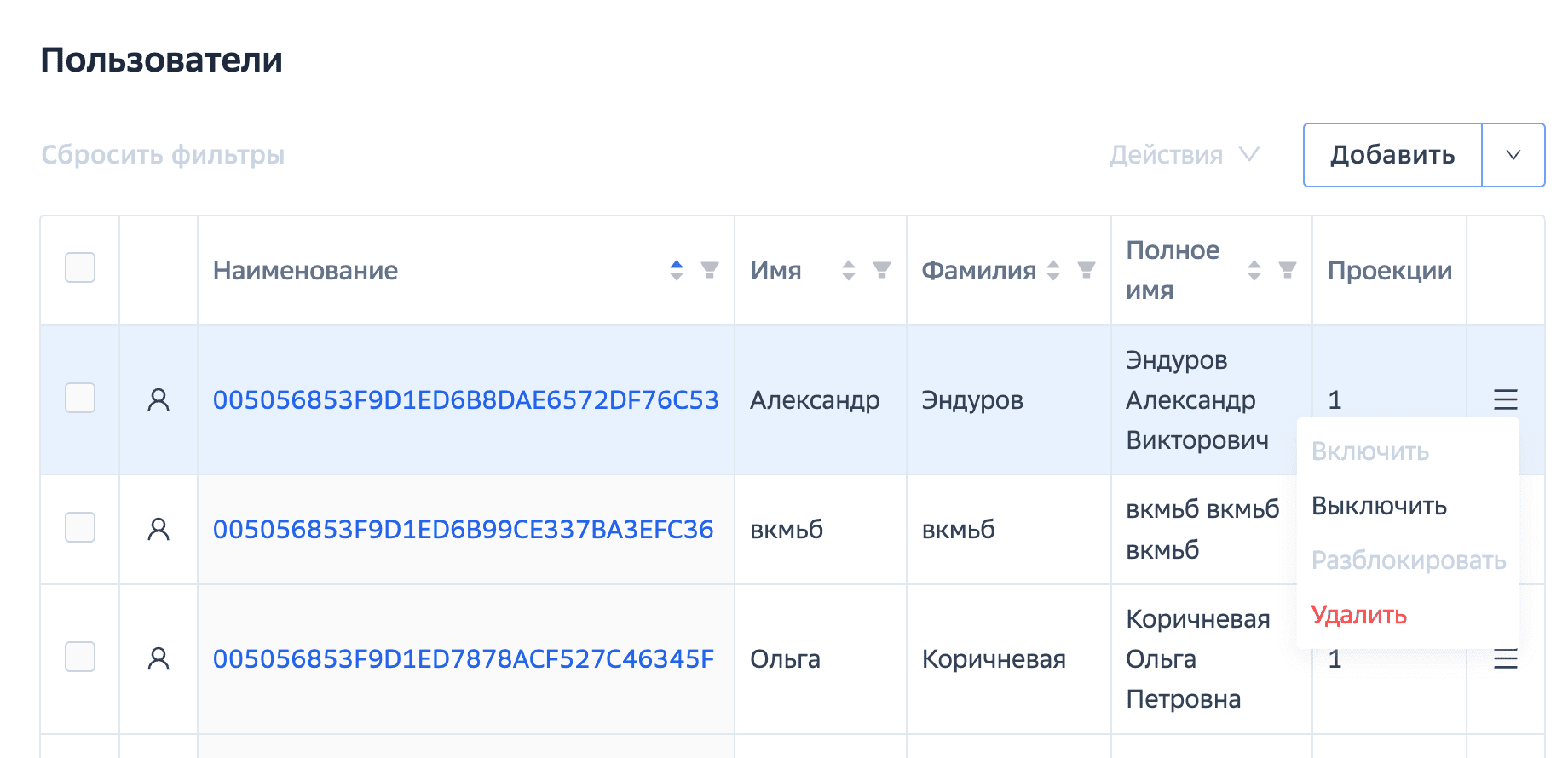Sort by Фамилия column
Screen dimensions: 1568x758
(1053, 271)
